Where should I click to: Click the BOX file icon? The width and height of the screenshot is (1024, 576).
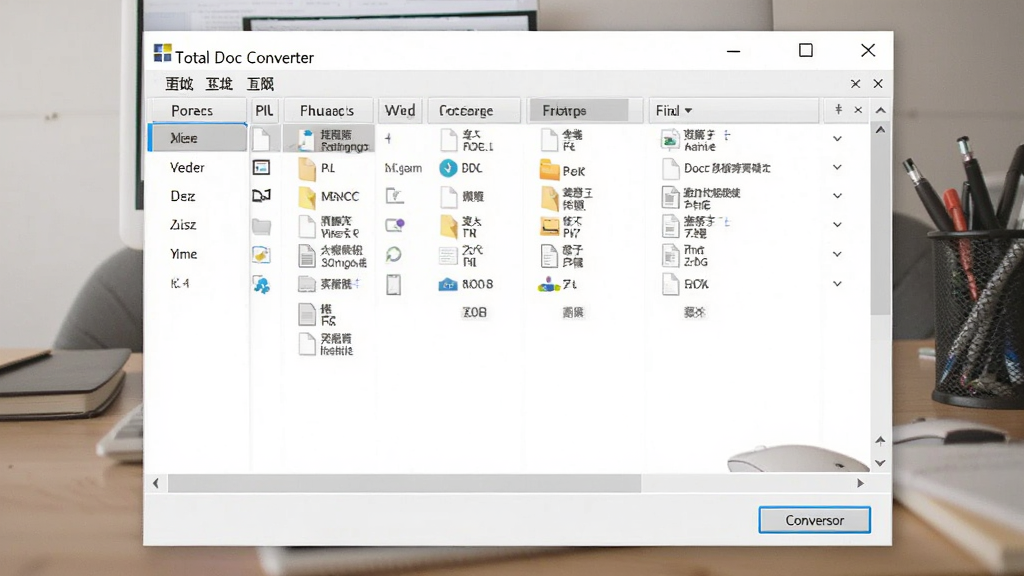coord(670,285)
